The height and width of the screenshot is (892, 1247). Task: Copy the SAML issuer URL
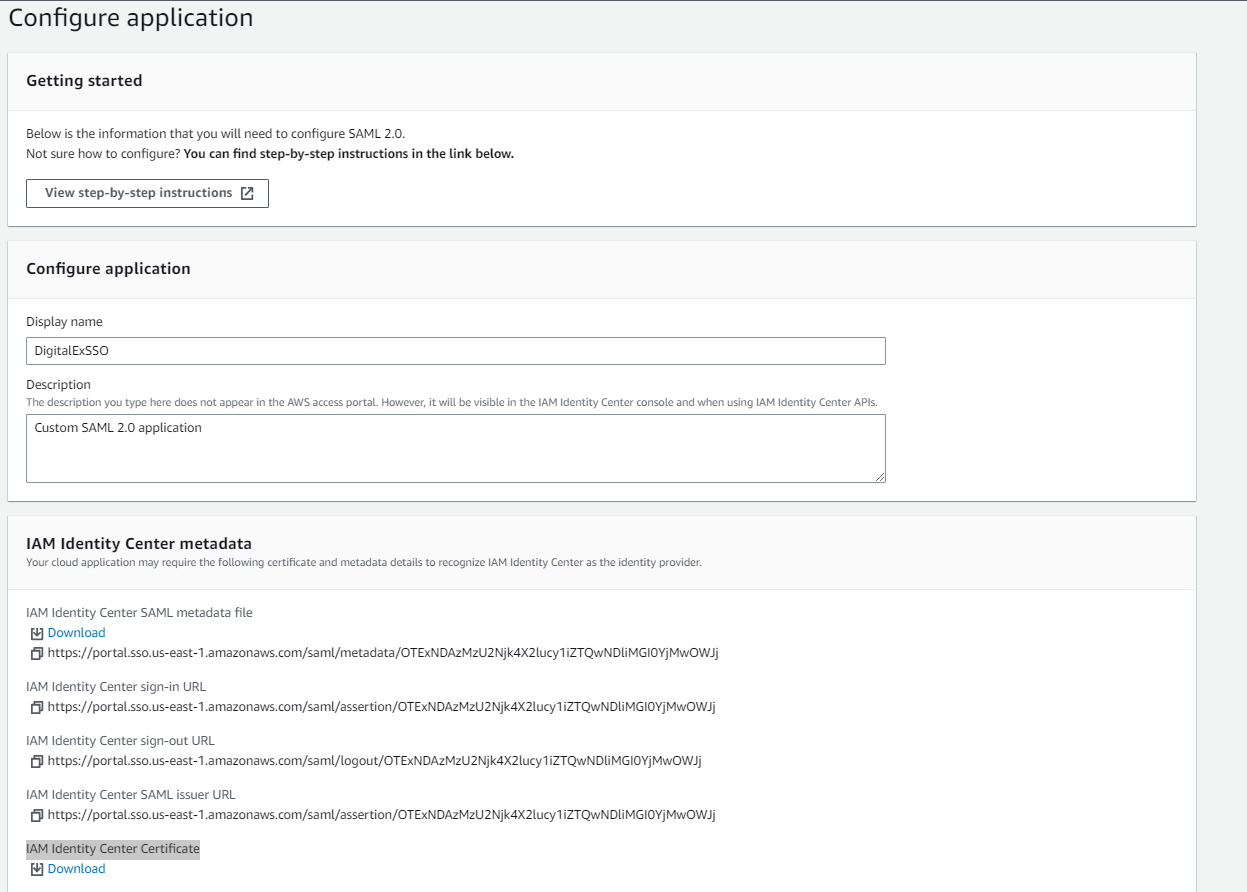[37, 815]
